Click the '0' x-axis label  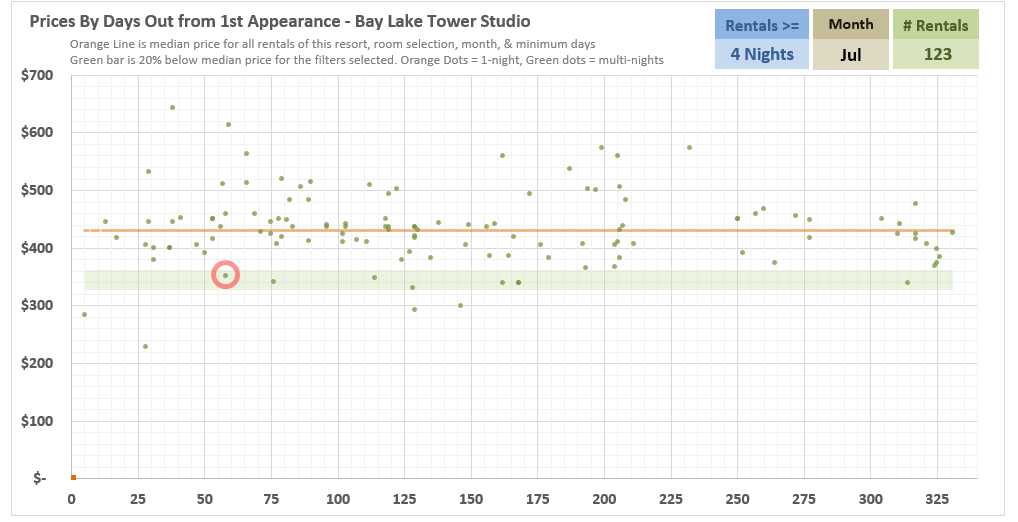(72, 499)
